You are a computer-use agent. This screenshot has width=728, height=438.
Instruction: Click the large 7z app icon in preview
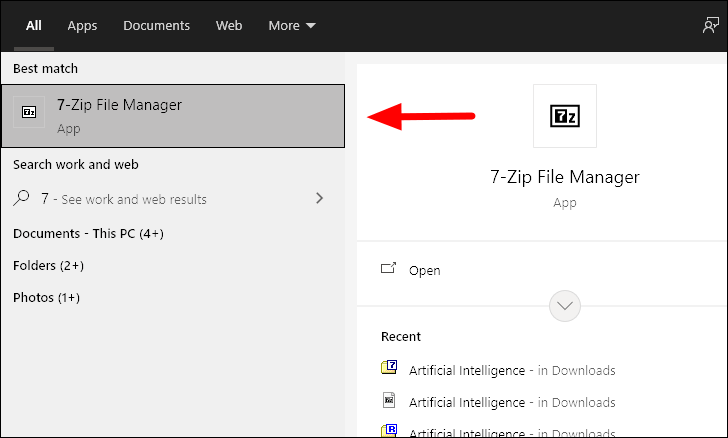click(565, 116)
